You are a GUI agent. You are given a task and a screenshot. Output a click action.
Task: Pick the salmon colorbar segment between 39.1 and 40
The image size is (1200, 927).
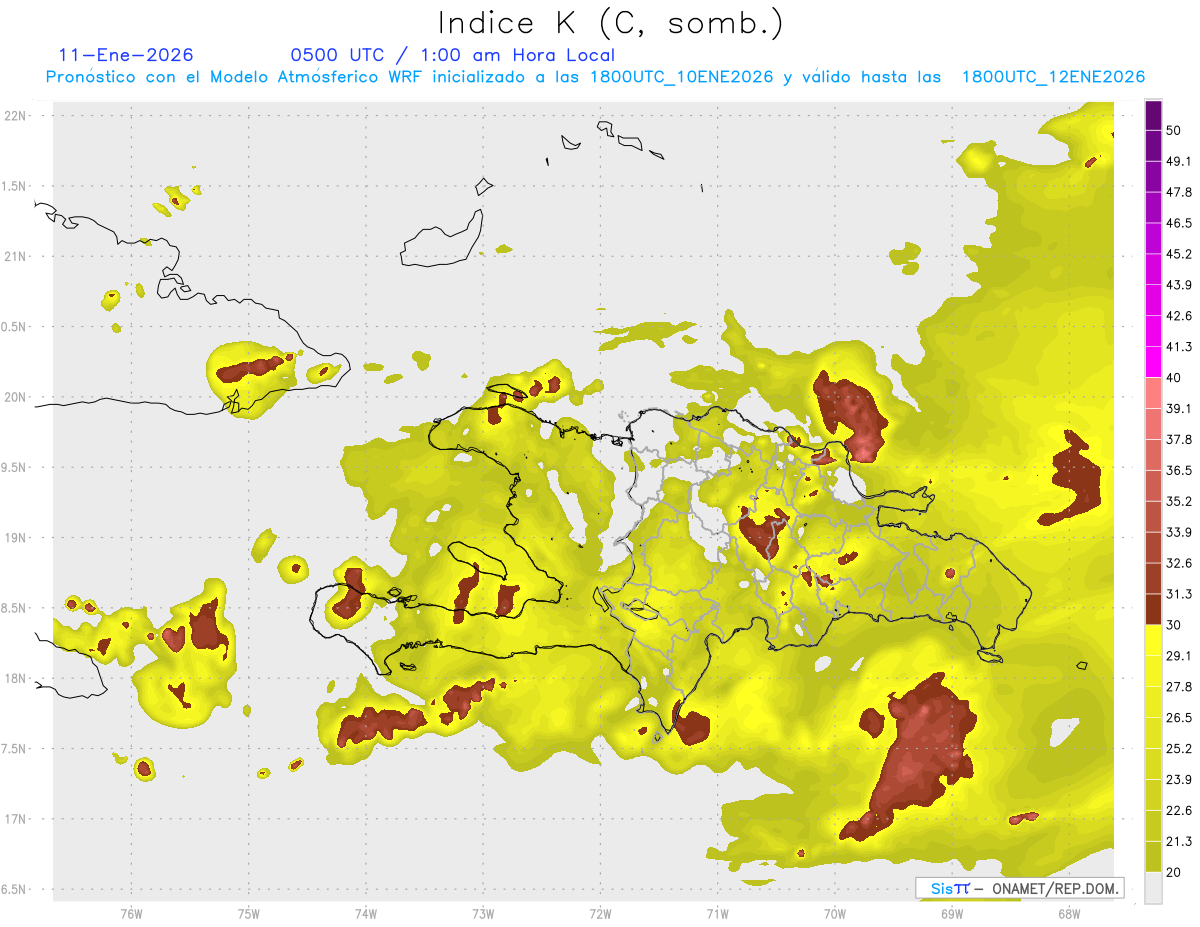point(1153,393)
